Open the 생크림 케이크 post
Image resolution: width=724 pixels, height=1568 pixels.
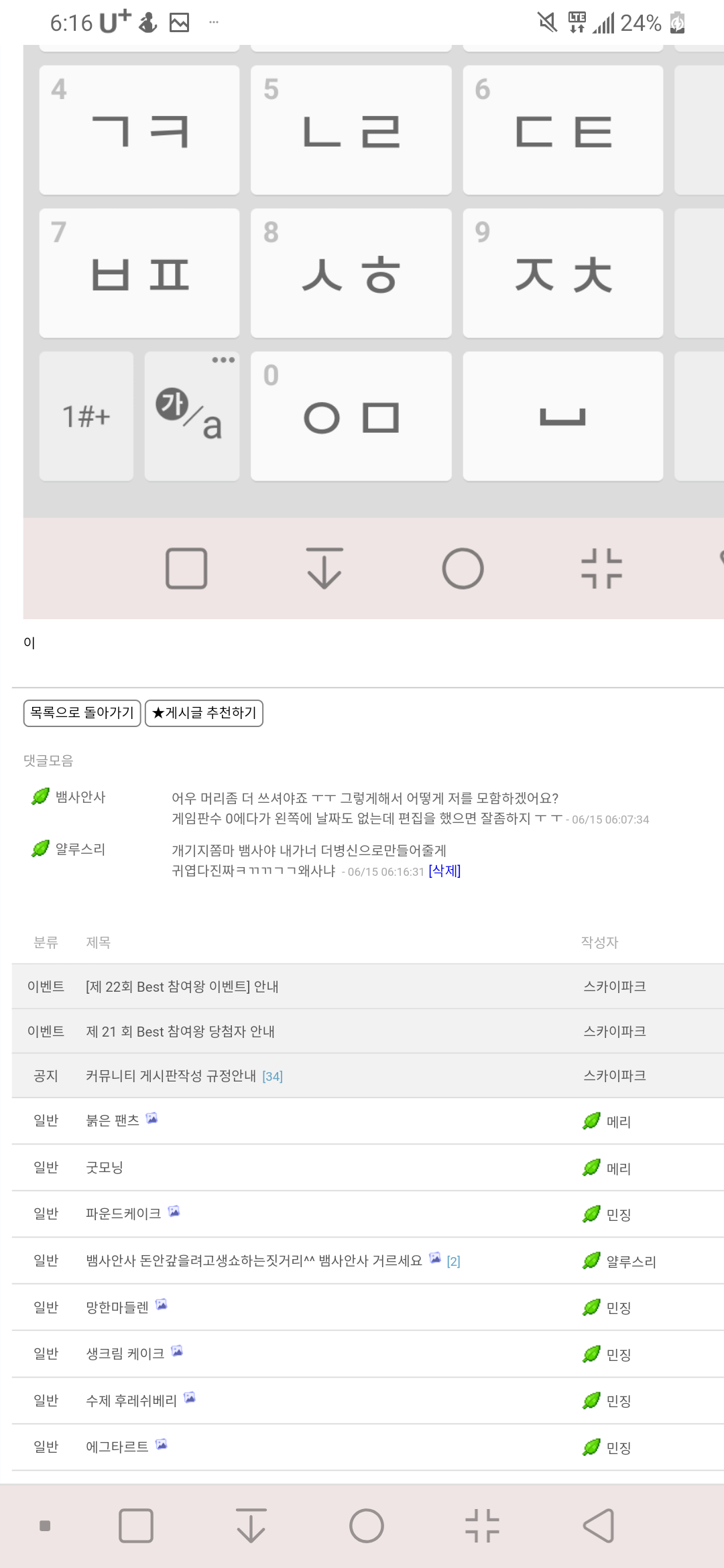pyautogui.click(x=125, y=1354)
